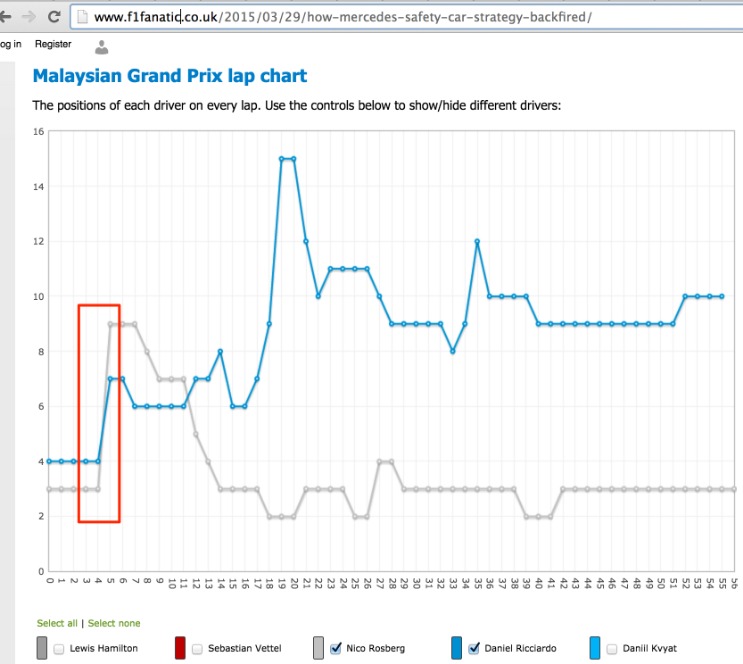This screenshot has width=743, height=664.
Task: Focus the f1fanatic.co.uk URL address field
Action: pos(400,17)
